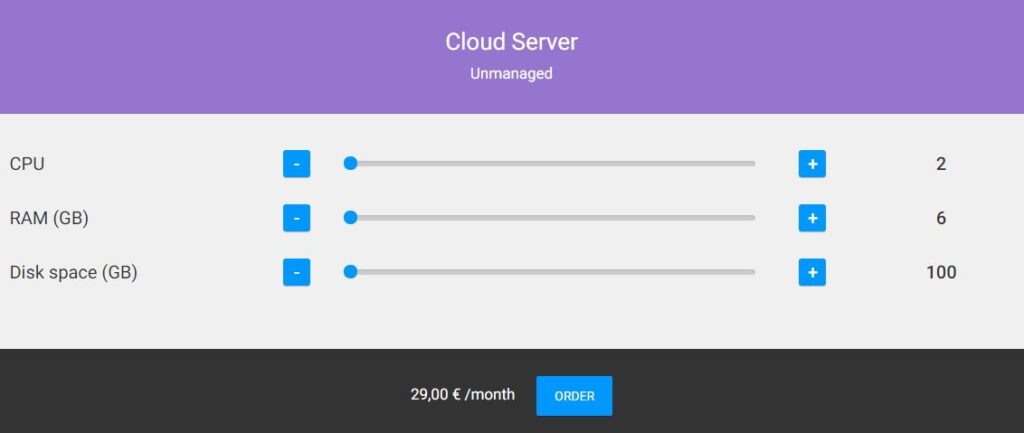Decrease CPU with the minus button
The width and height of the screenshot is (1024, 433).
pyautogui.click(x=296, y=164)
